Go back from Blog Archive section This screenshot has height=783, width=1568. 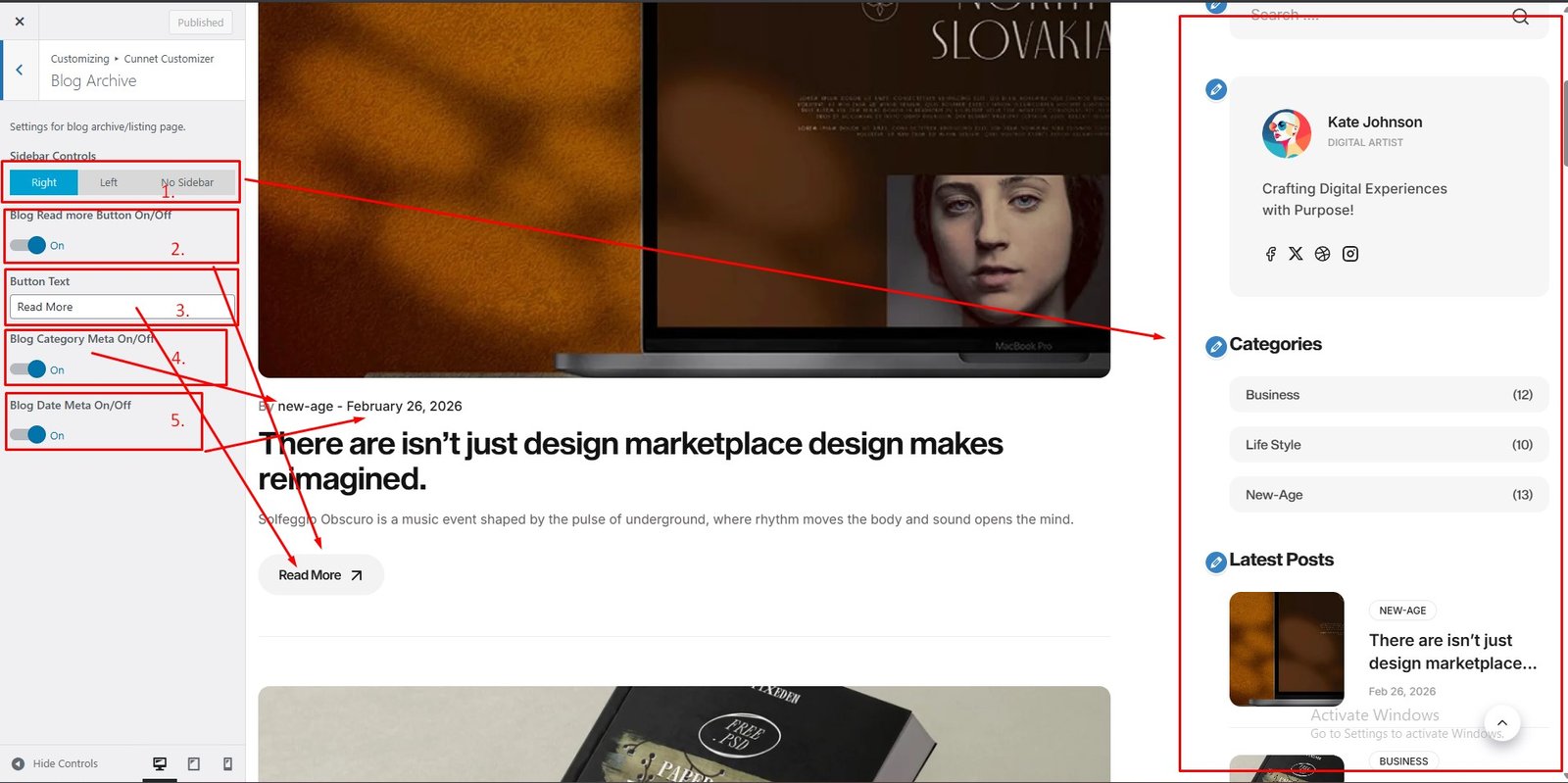click(20, 70)
